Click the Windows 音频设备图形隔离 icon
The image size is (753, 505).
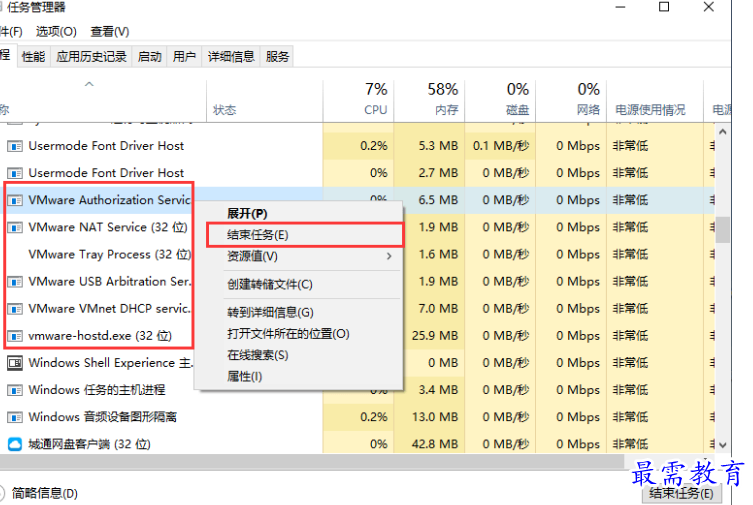(x=15, y=417)
